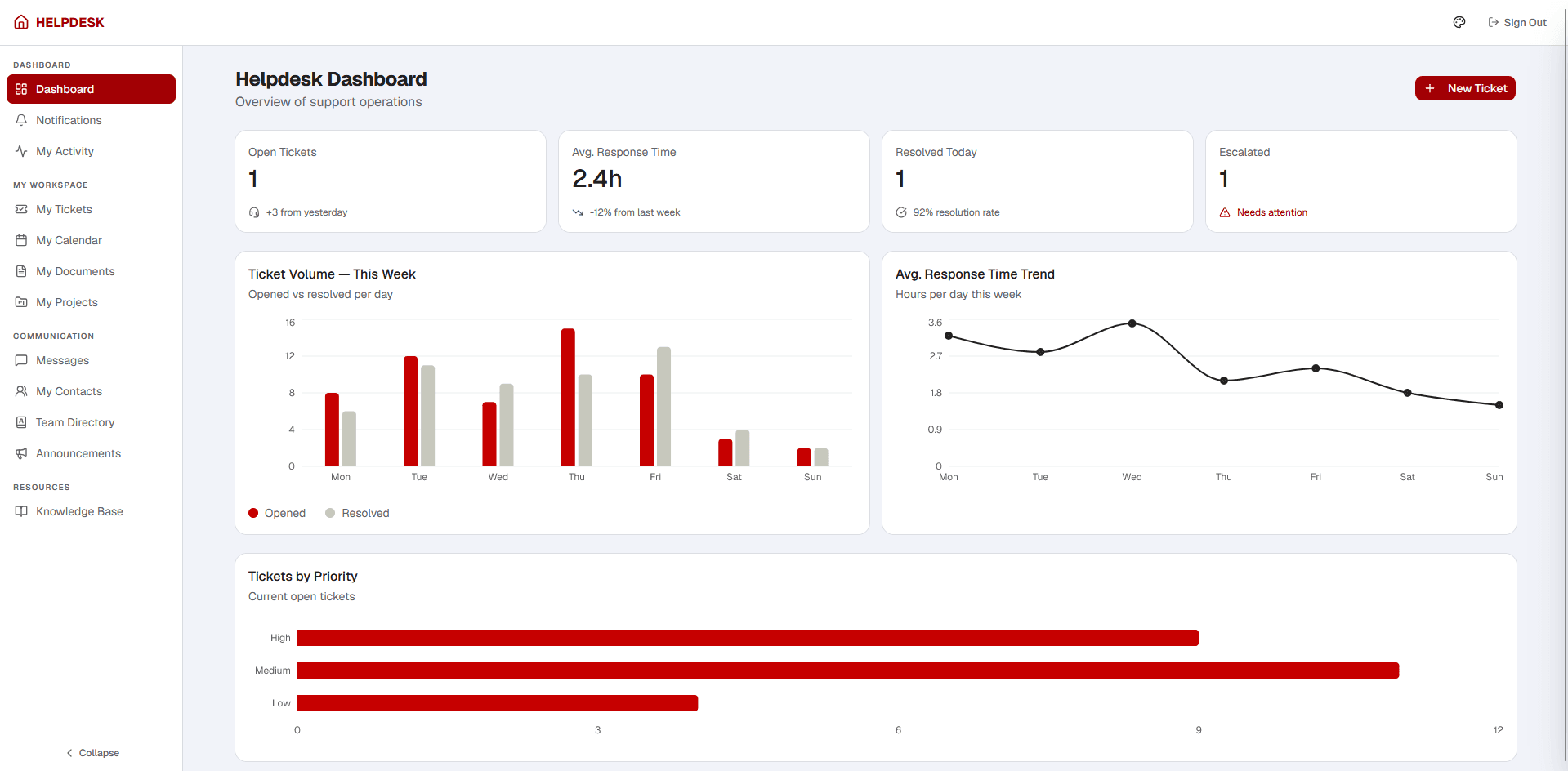Click the Friday resolved gray bar
This screenshot has height=771, width=1568.
click(663, 407)
